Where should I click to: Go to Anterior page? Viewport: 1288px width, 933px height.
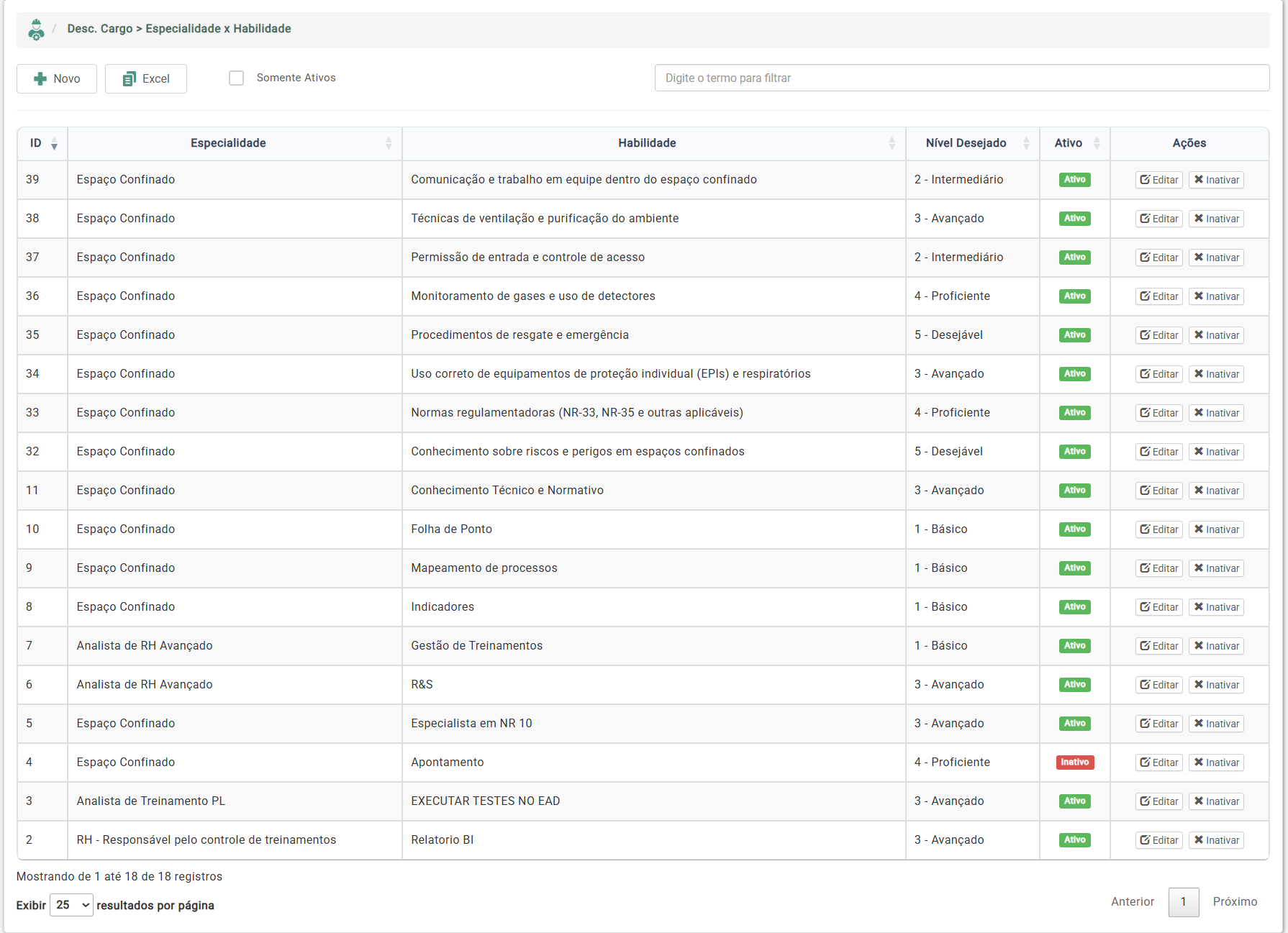coord(1132,901)
